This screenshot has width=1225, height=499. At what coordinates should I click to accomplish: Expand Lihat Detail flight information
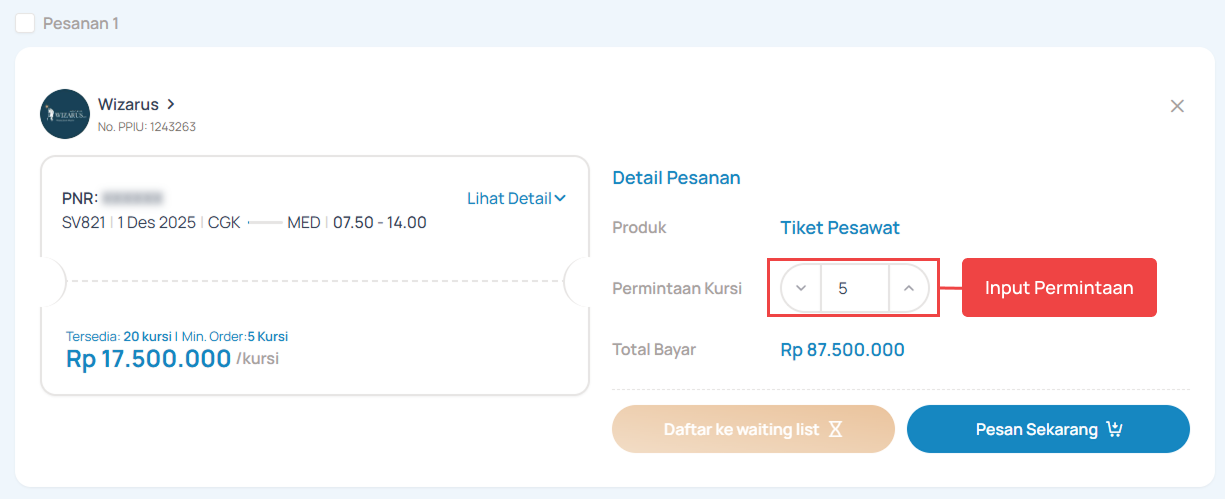(x=509, y=198)
